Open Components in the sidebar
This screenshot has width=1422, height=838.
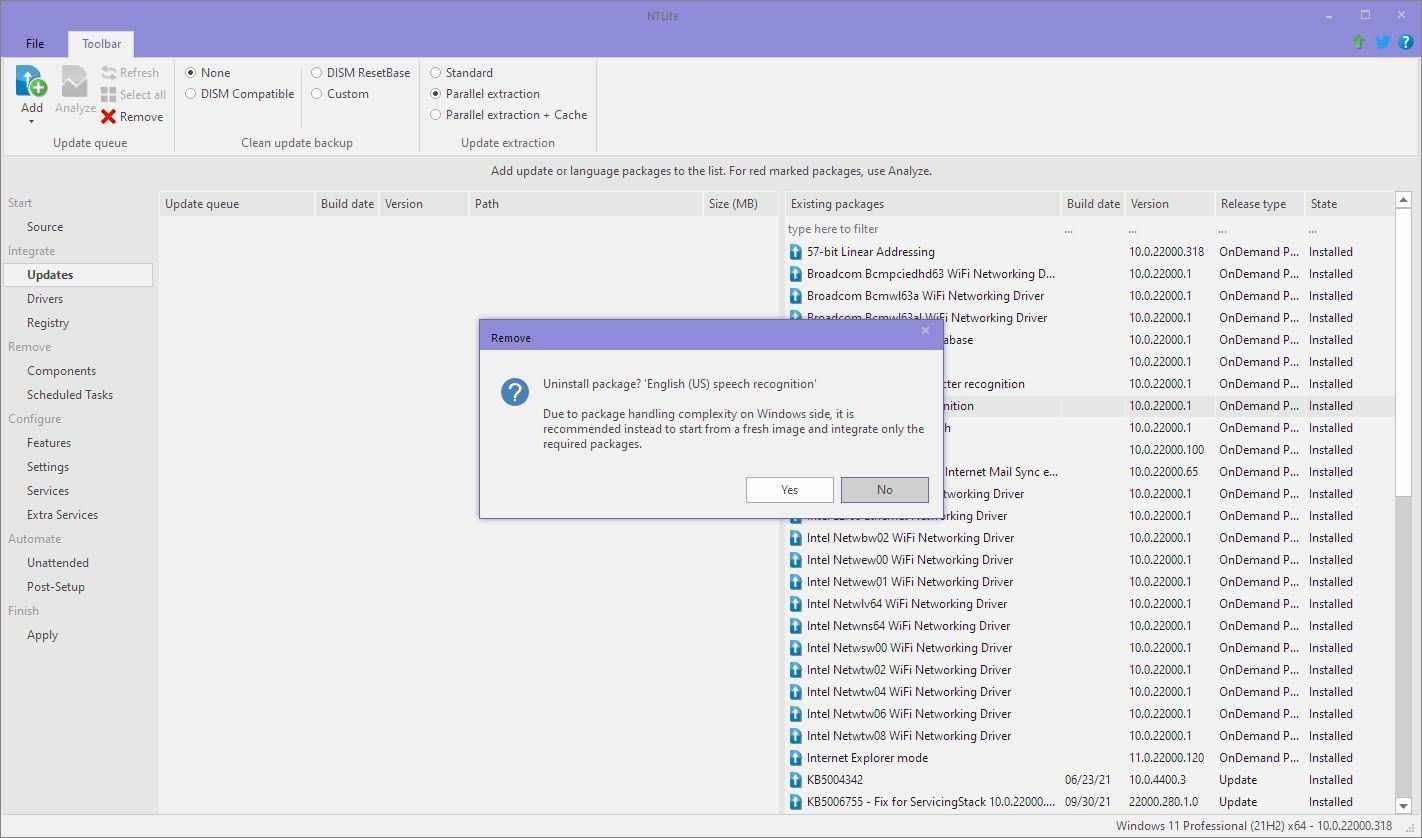pyautogui.click(x=61, y=371)
